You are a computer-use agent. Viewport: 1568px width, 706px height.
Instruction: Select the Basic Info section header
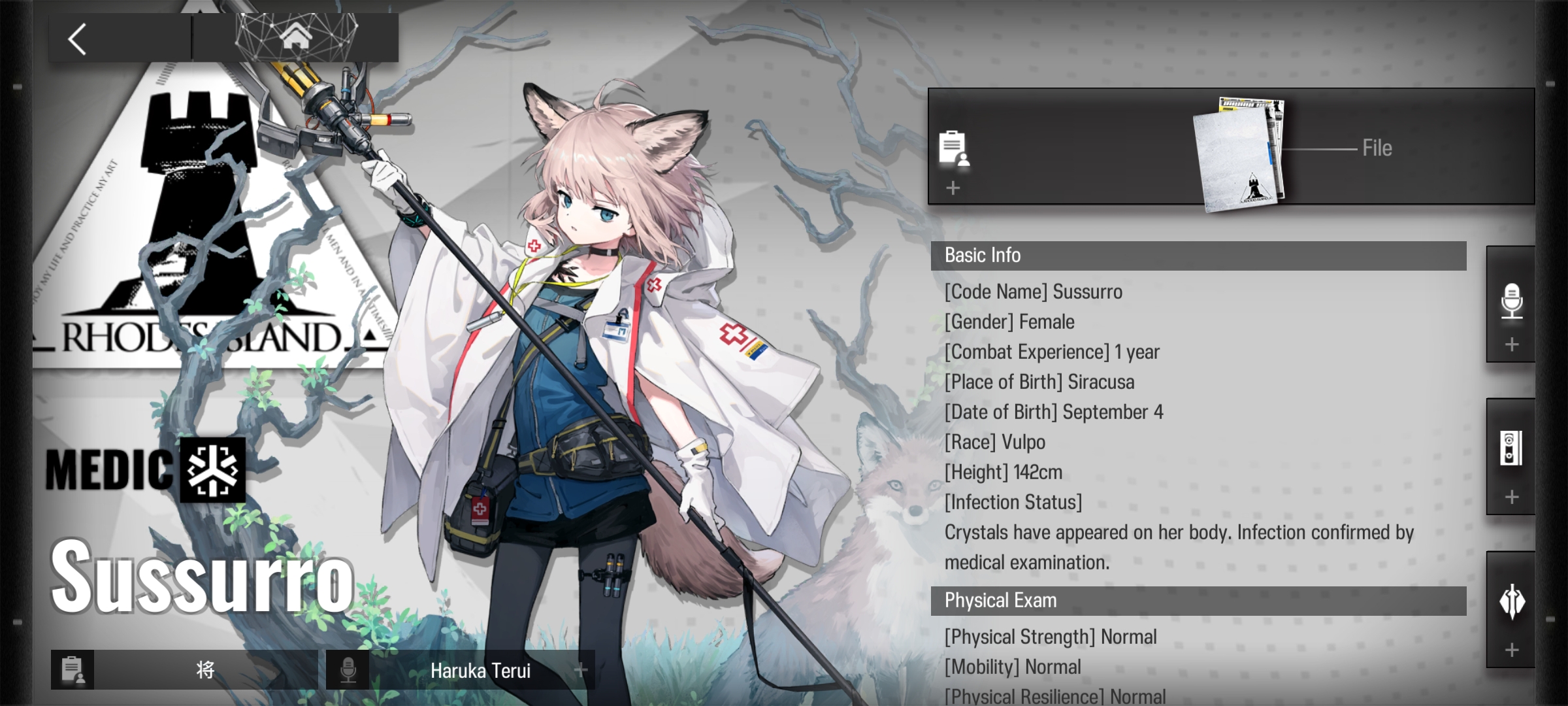[x=1198, y=256]
